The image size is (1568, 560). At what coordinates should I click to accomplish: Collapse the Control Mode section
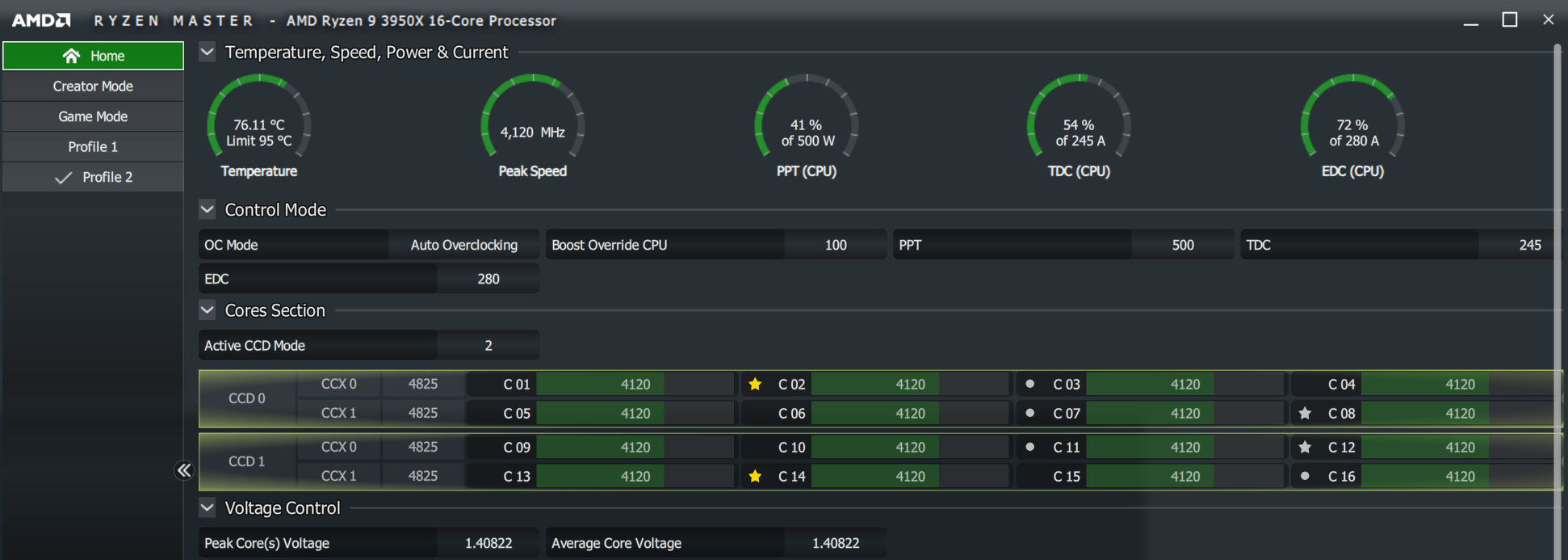(x=208, y=209)
